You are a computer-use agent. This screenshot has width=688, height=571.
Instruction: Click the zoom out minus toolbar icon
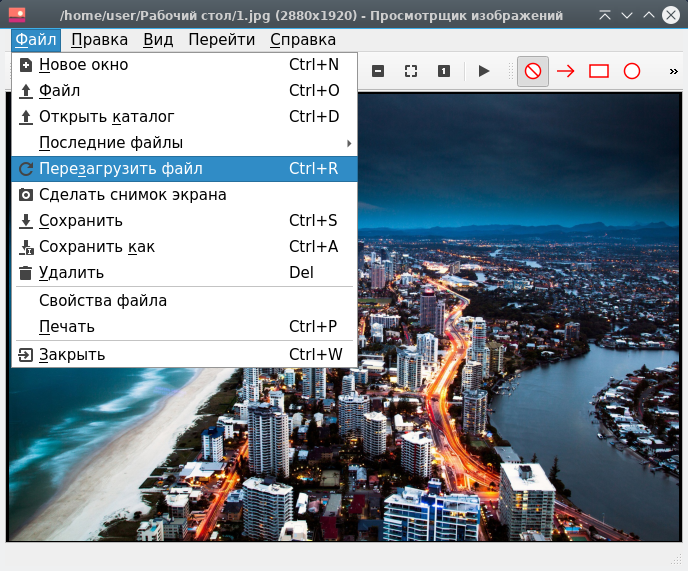(378, 71)
